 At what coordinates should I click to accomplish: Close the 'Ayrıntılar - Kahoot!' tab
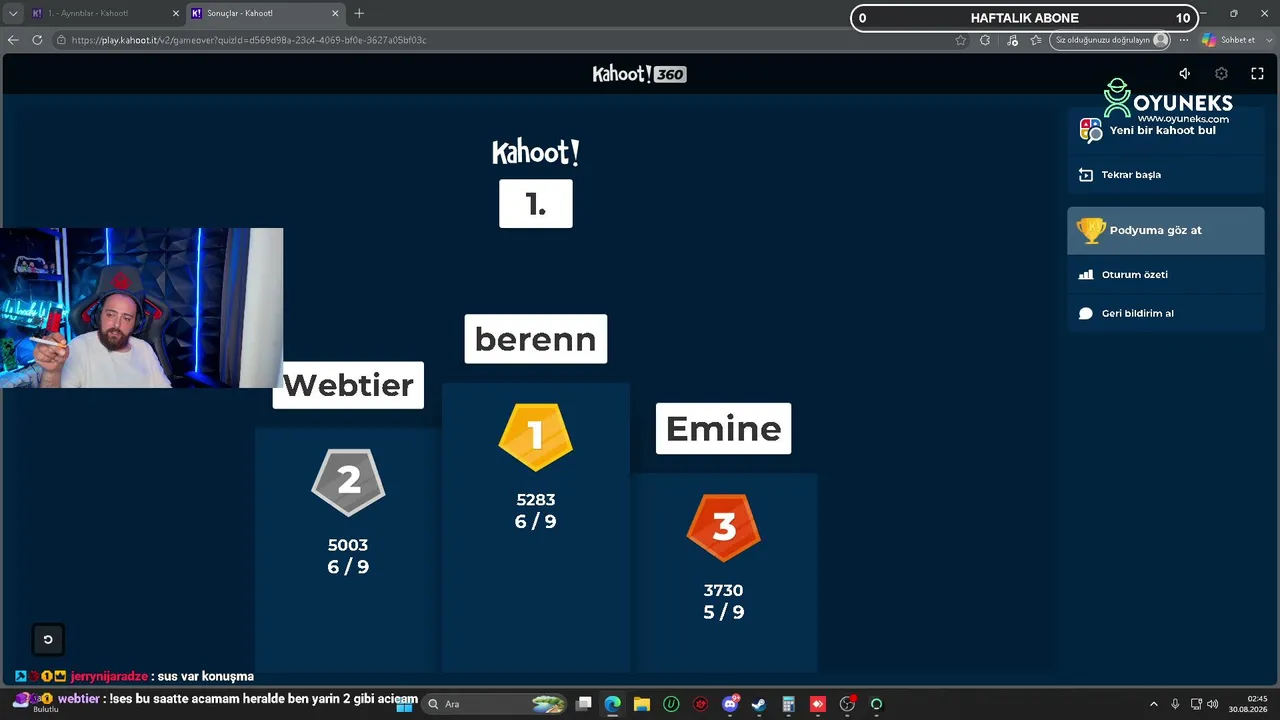176,14
